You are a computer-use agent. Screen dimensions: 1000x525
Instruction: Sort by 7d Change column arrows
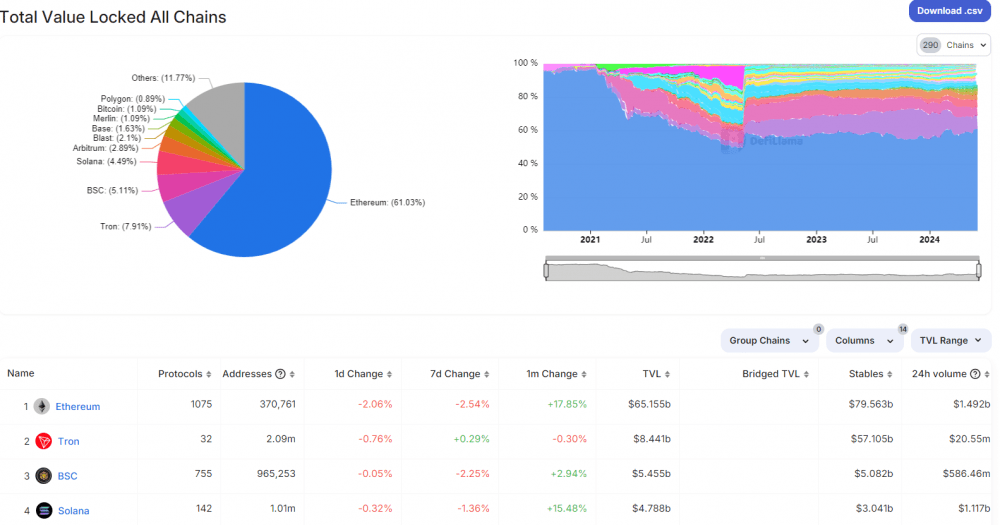[486, 374]
